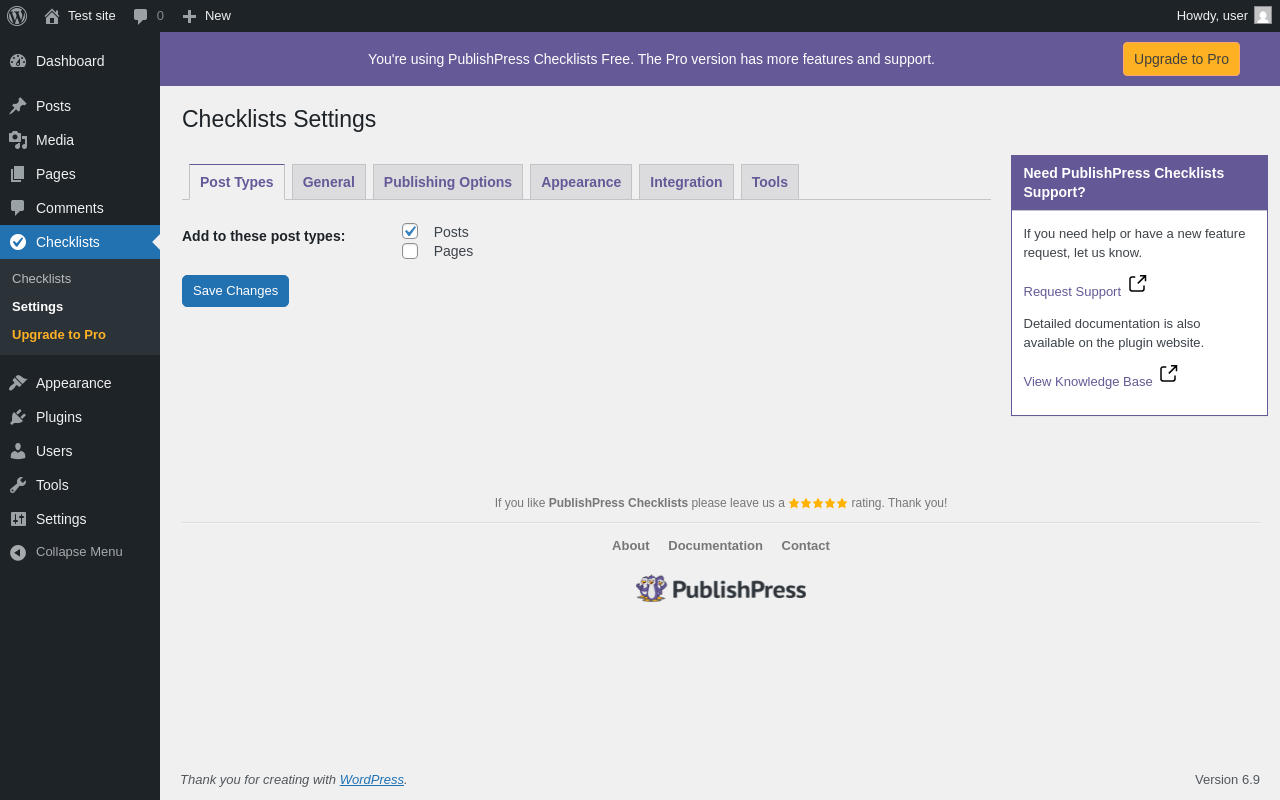This screenshot has width=1280, height=800.
Task: Open the Integration tab
Action: click(x=686, y=182)
